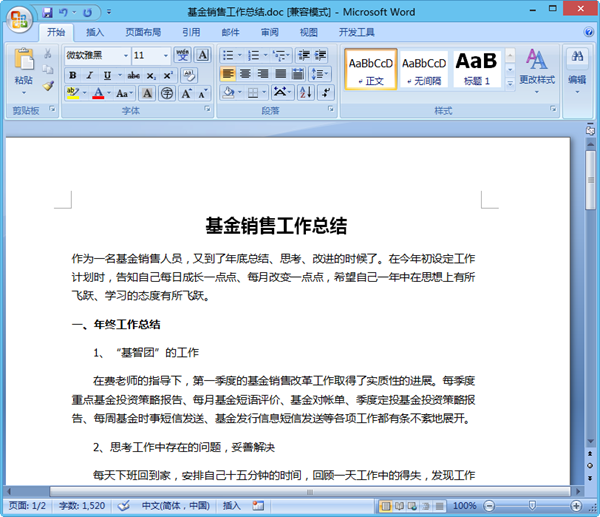Show paragraph marks icon
This screenshot has height=517, width=600.
(326, 92)
